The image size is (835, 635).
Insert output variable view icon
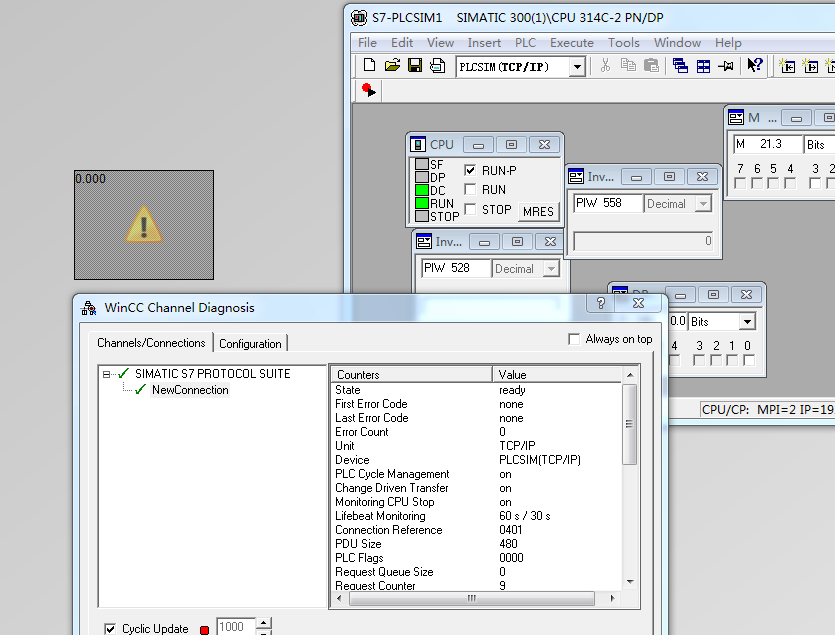click(811, 66)
